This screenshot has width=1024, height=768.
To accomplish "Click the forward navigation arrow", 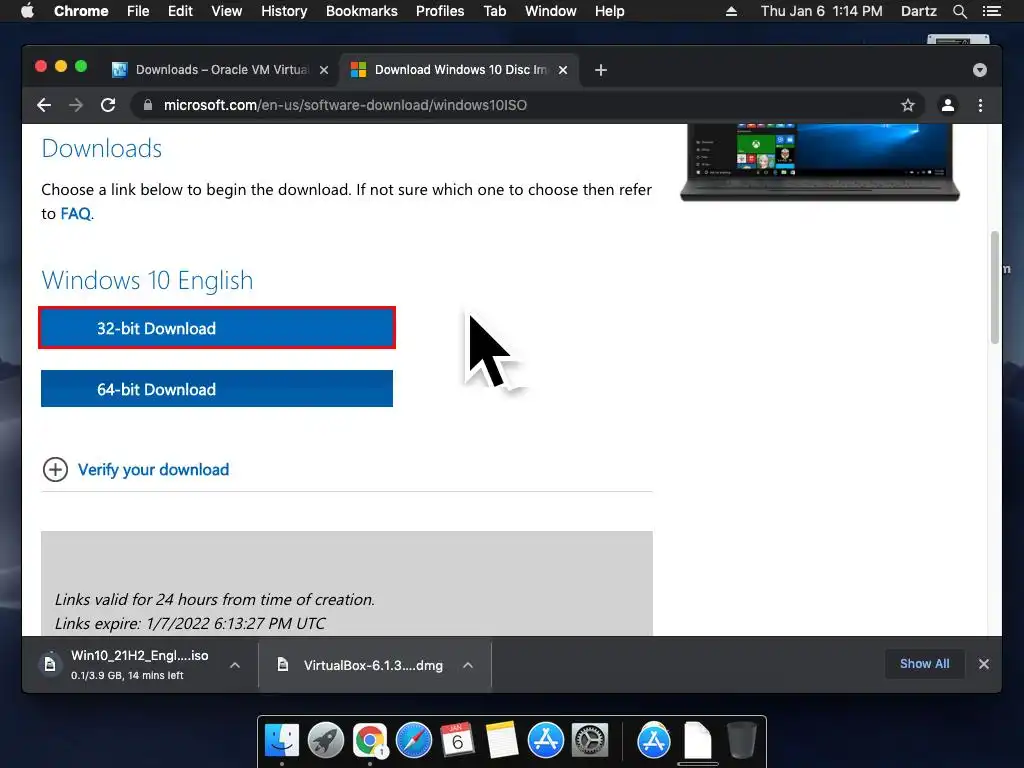I will [x=76, y=105].
